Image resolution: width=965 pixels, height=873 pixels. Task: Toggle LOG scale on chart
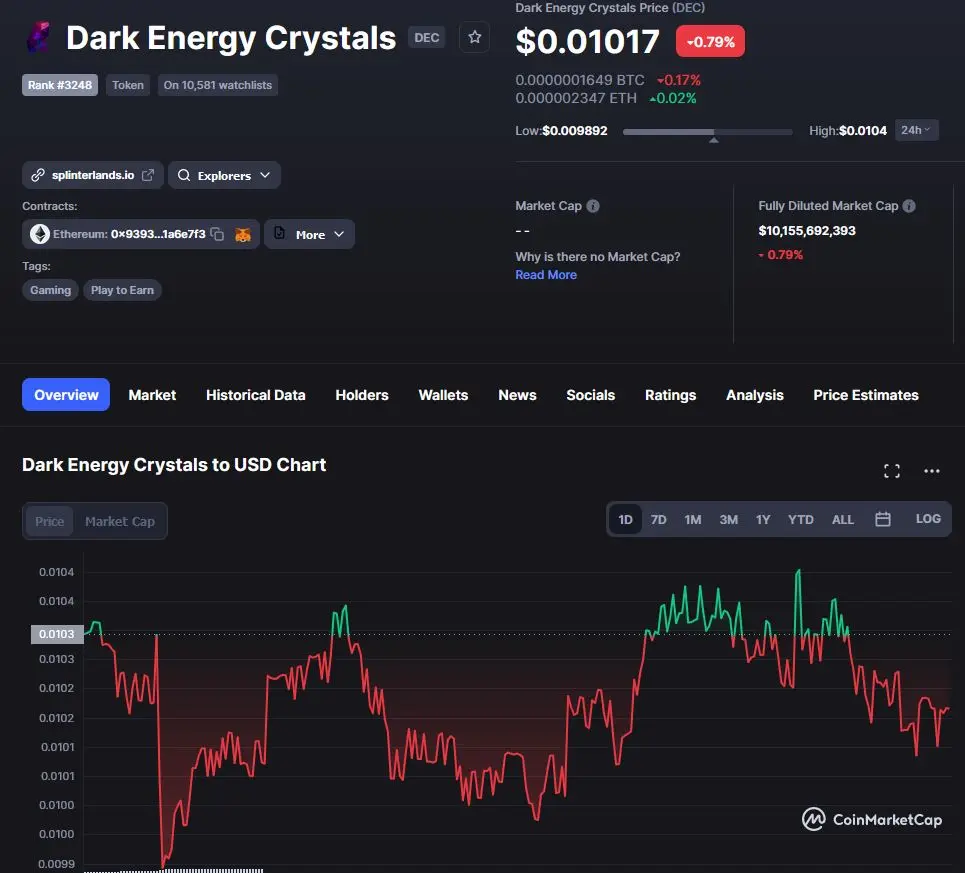(927, 519)
